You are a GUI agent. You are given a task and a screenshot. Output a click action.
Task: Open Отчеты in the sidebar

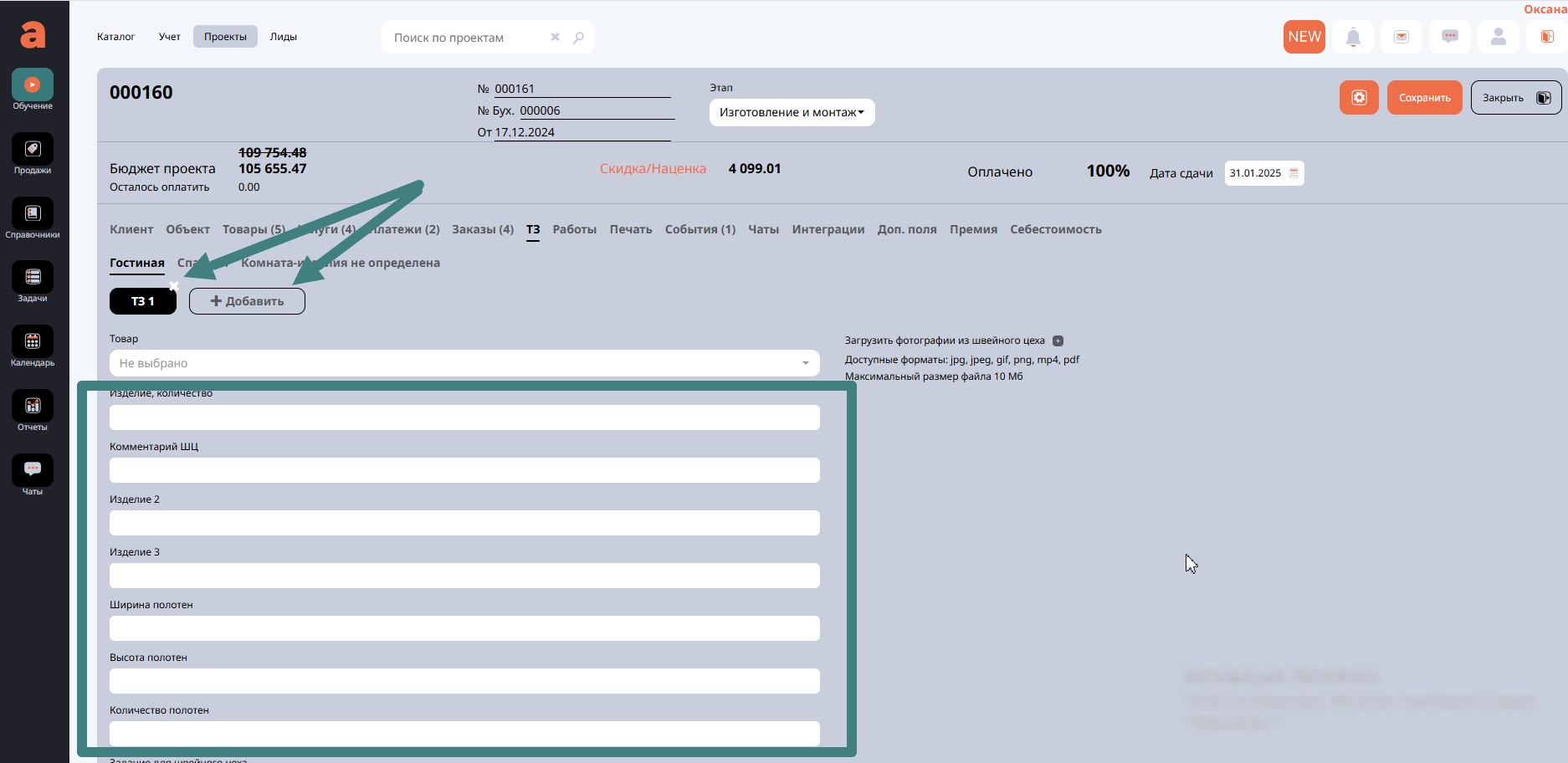(33, 407)
